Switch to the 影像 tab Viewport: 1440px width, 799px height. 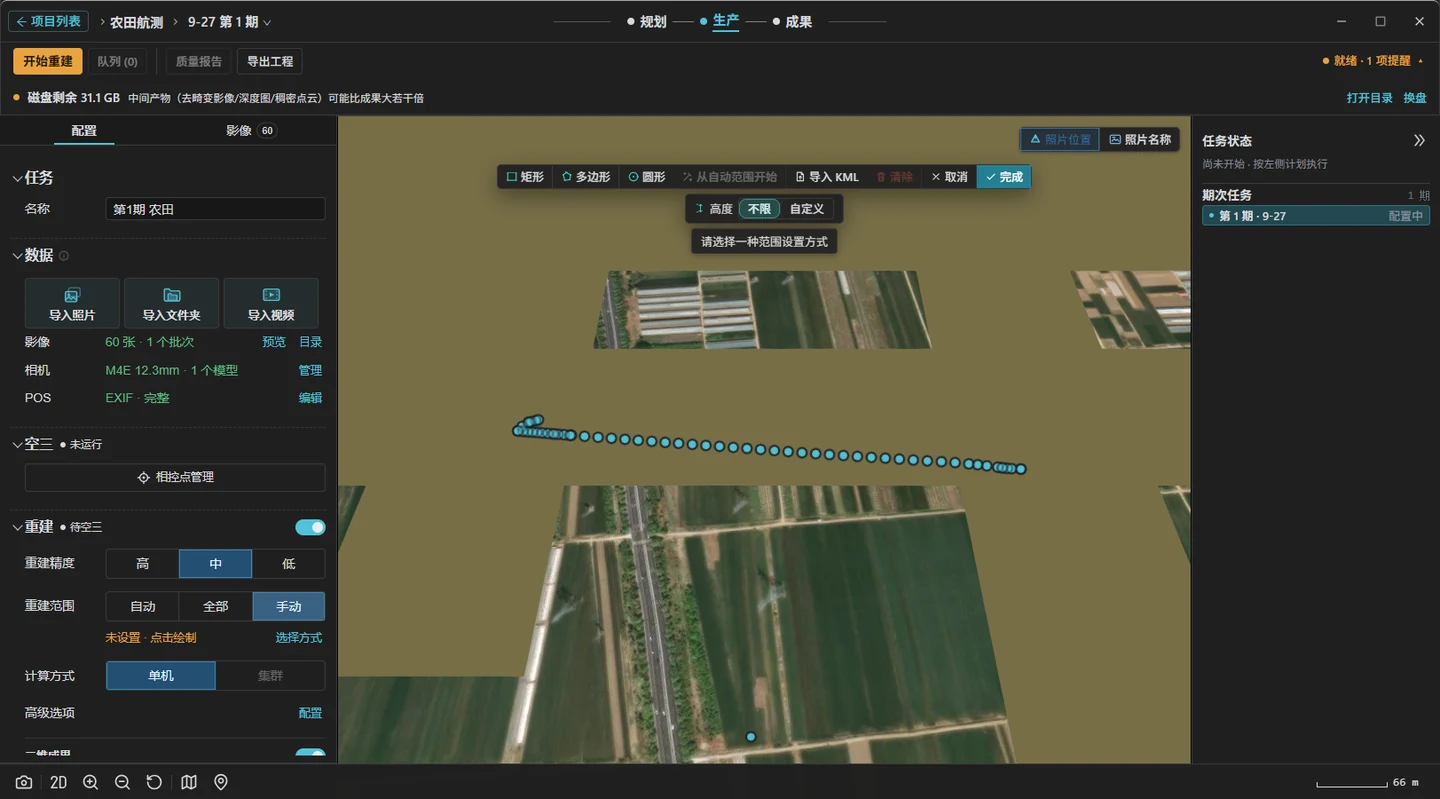point(250,130)
